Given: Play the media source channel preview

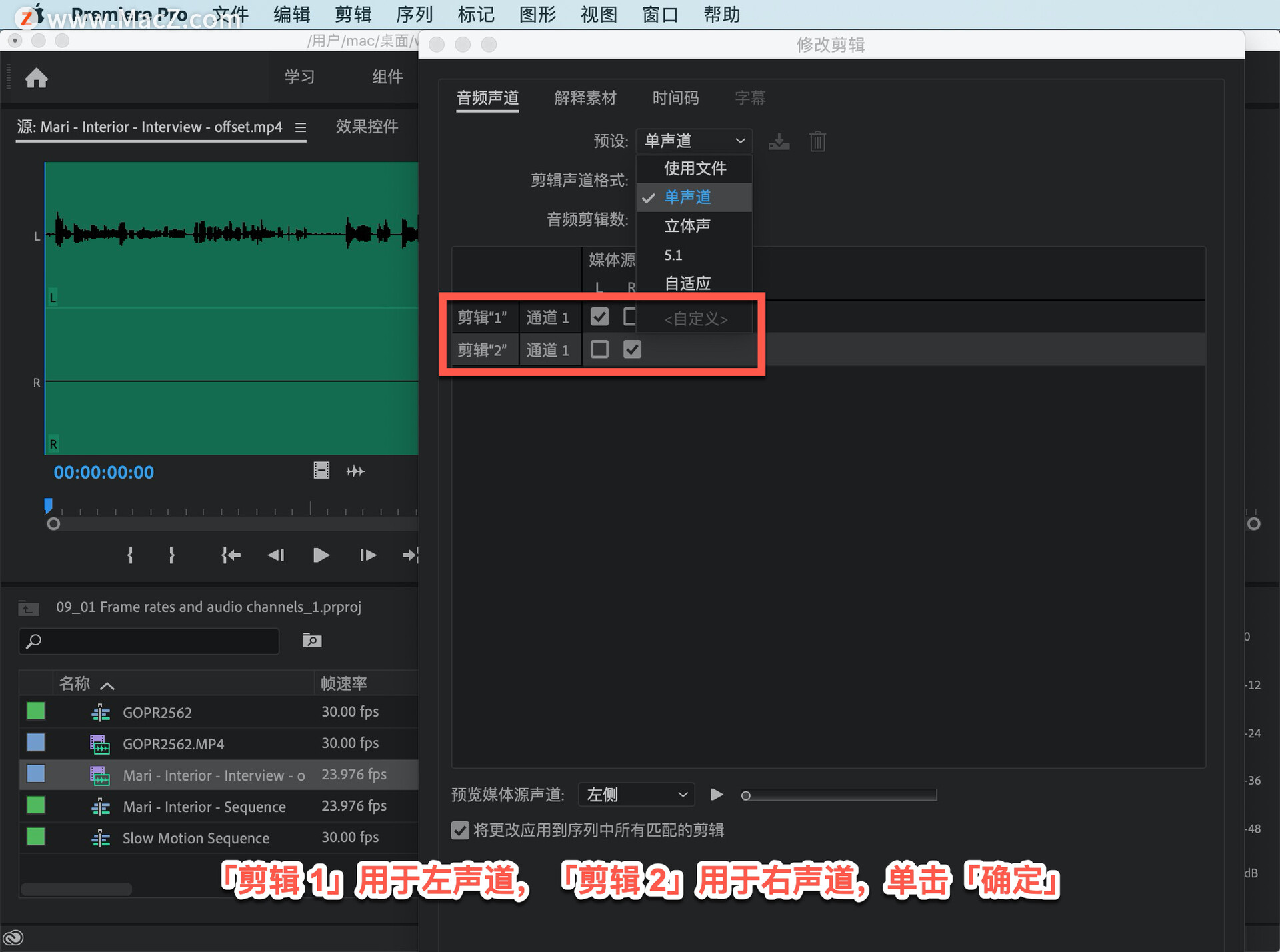Looking at the screenshot, I should click(x=717, y=794).
